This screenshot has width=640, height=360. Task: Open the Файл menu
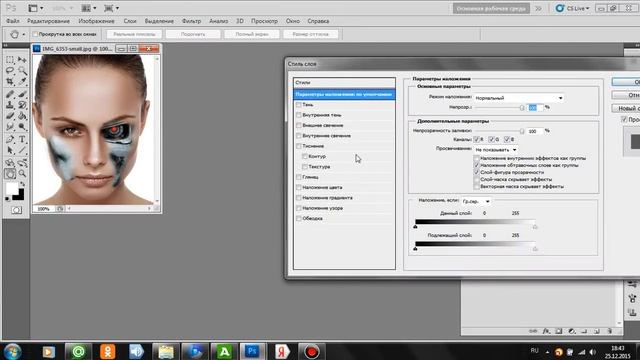click(x=13, y=21)
